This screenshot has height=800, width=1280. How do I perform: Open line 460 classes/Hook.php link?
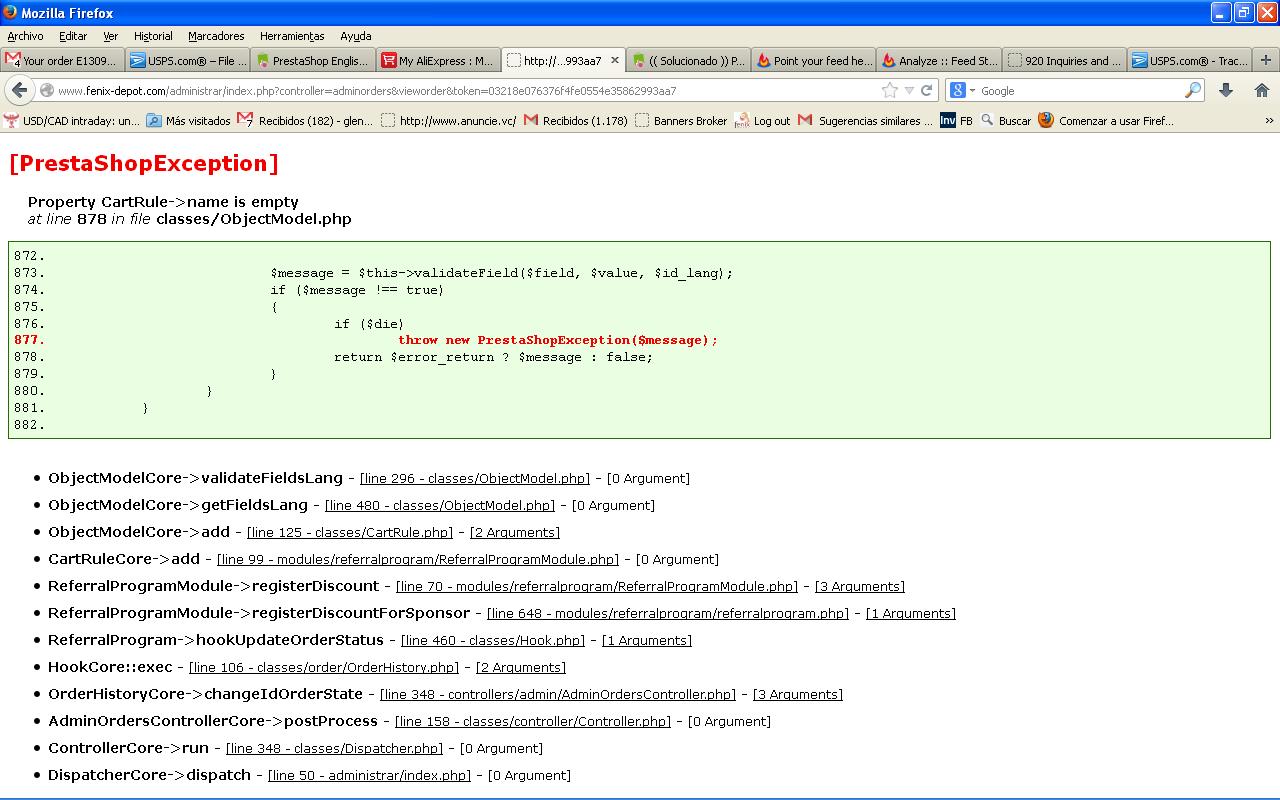[493, 641]
